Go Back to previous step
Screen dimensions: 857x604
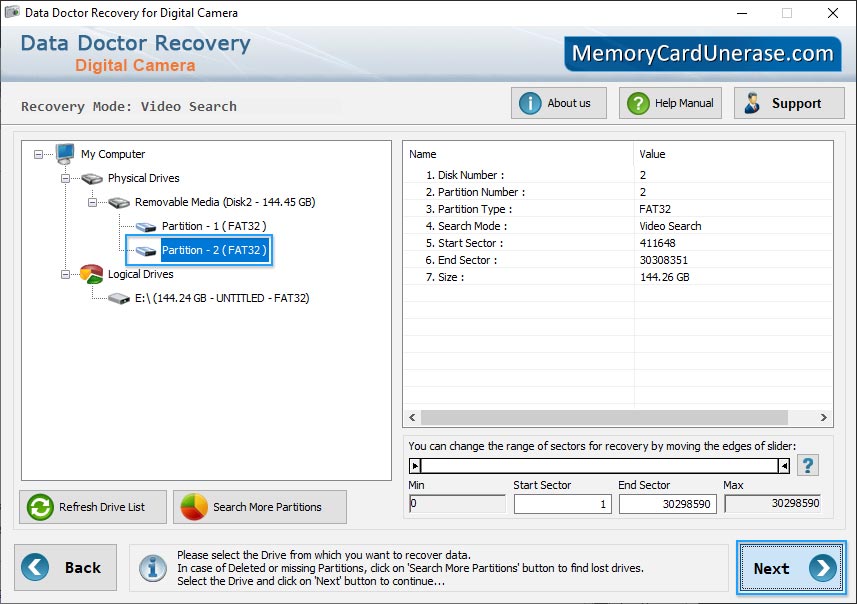(66, 567)
